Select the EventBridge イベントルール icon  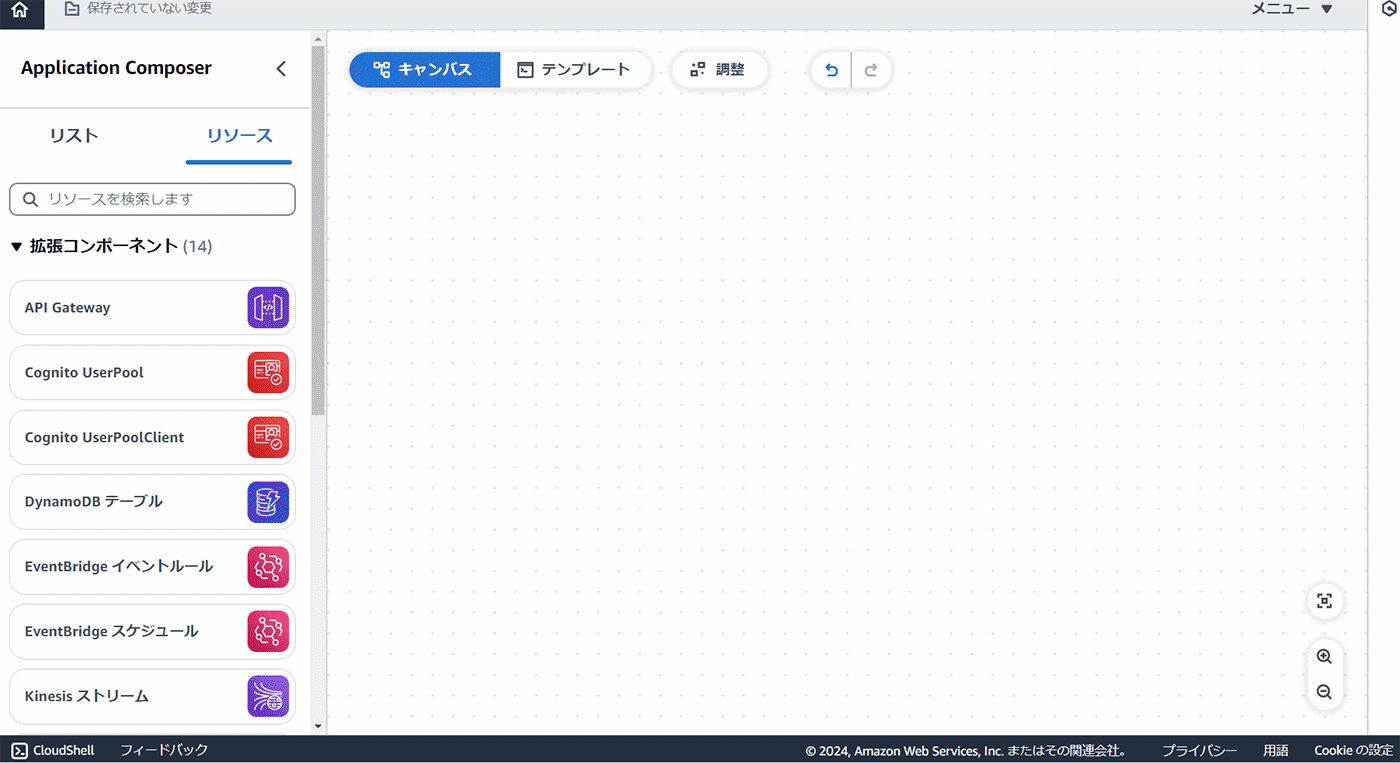click(268, 567)
